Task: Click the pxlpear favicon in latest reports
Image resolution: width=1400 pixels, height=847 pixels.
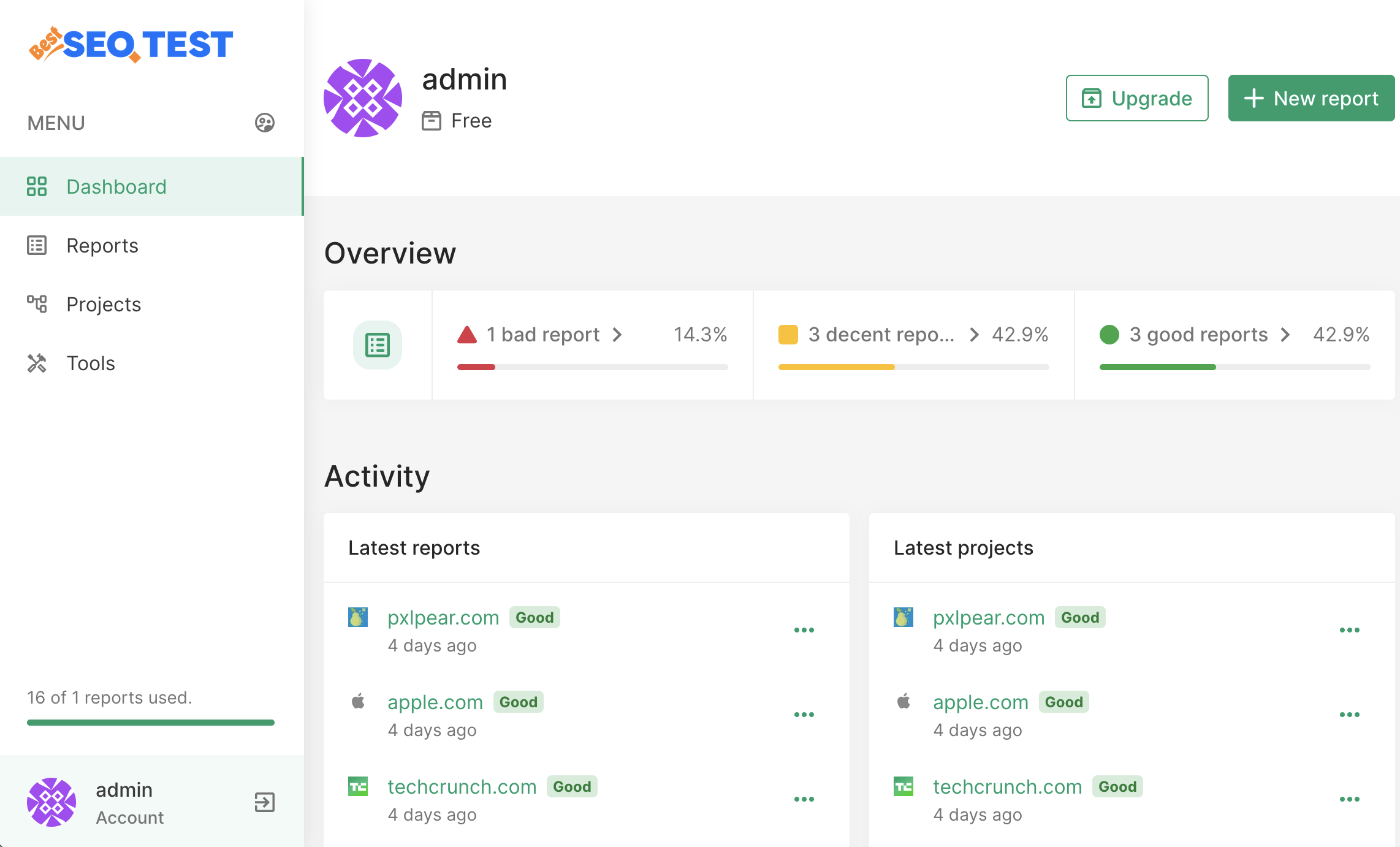Action: click(x=358, y=617)
